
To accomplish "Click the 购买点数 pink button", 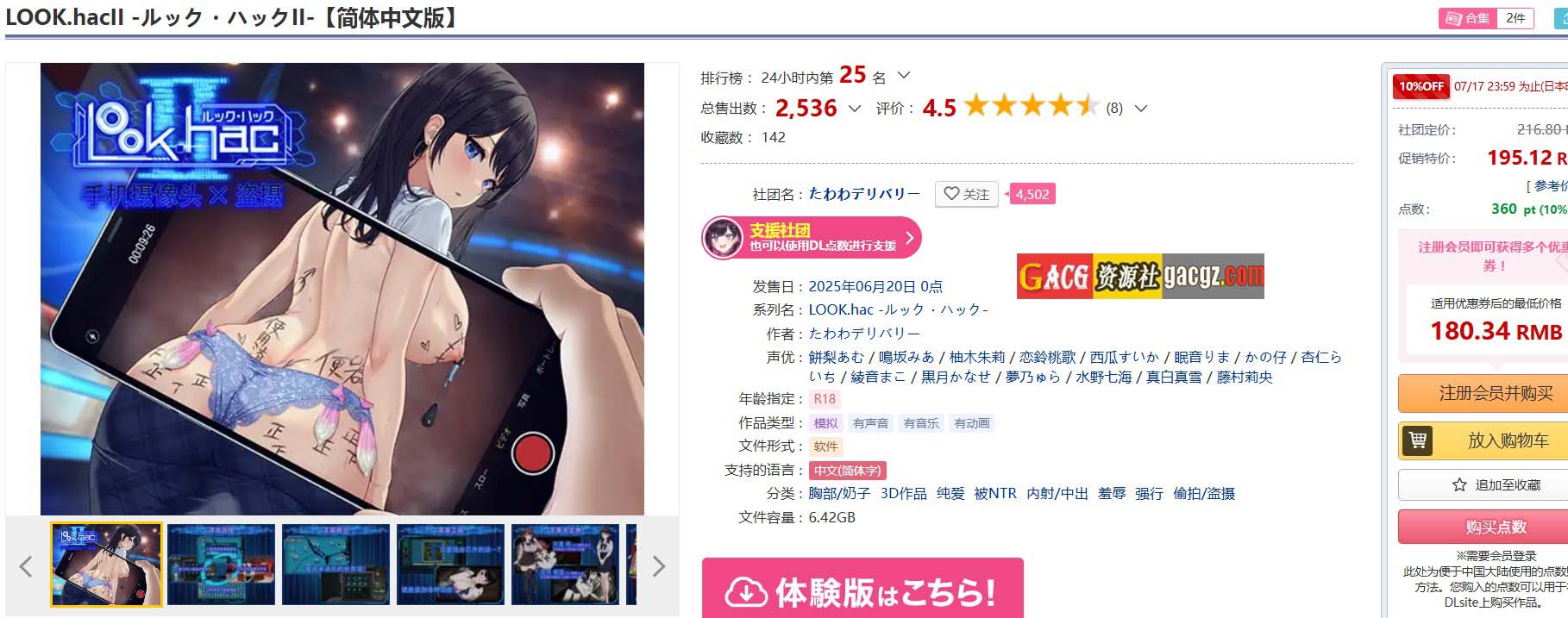I will click(1496, 527).
